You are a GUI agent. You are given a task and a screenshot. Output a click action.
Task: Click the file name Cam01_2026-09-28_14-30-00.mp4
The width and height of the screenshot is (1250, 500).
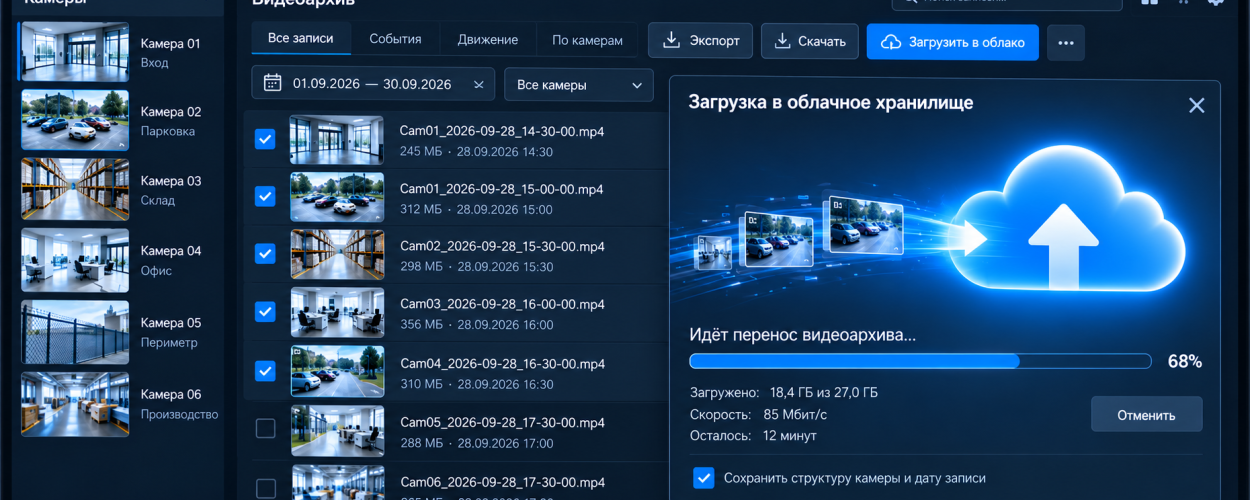[x=501, y=131]
